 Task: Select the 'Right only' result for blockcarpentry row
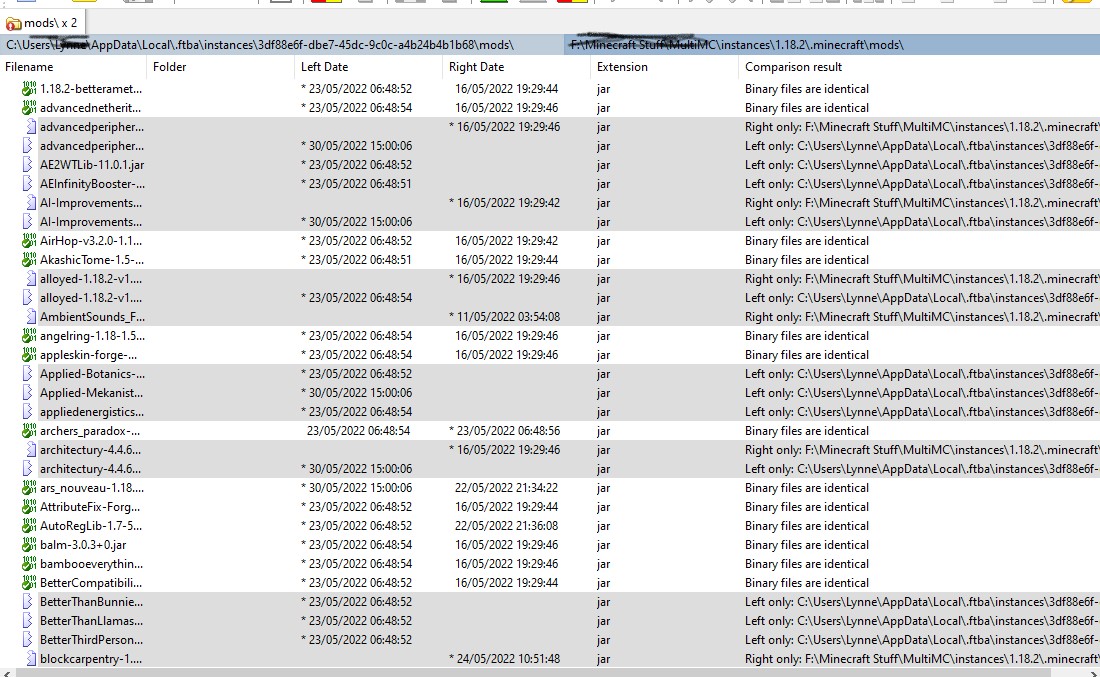pos(923,658)
